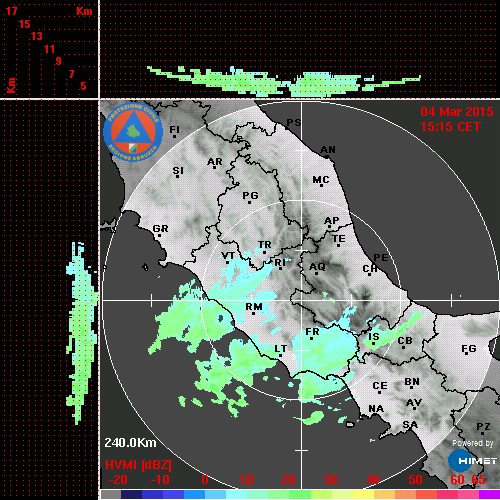
Task: Click the 'HVMI [dBZ]' legend title
Action: 138,465
